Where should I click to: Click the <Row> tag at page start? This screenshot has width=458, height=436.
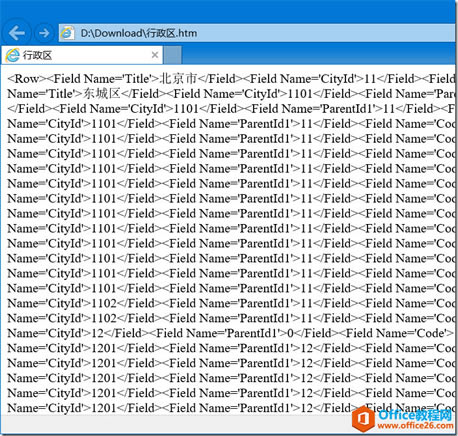coord(27,79)
